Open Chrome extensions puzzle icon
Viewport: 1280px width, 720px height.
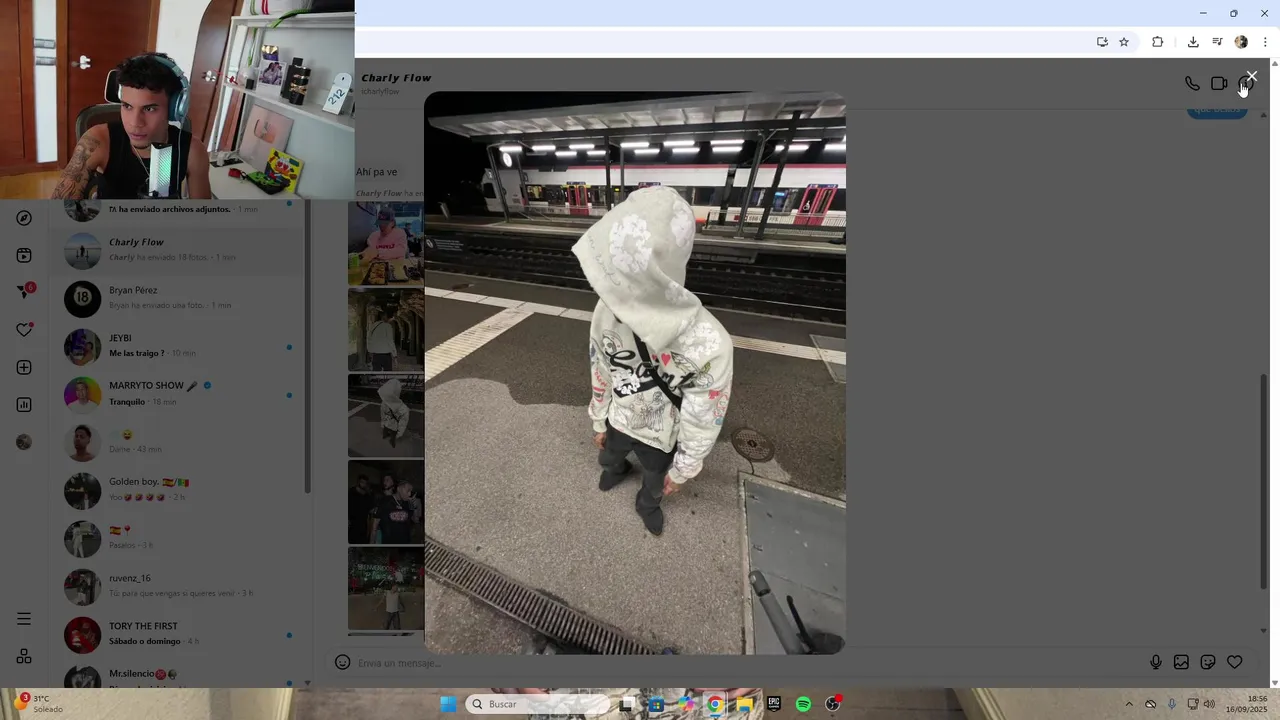click(x=1157, y=42)
